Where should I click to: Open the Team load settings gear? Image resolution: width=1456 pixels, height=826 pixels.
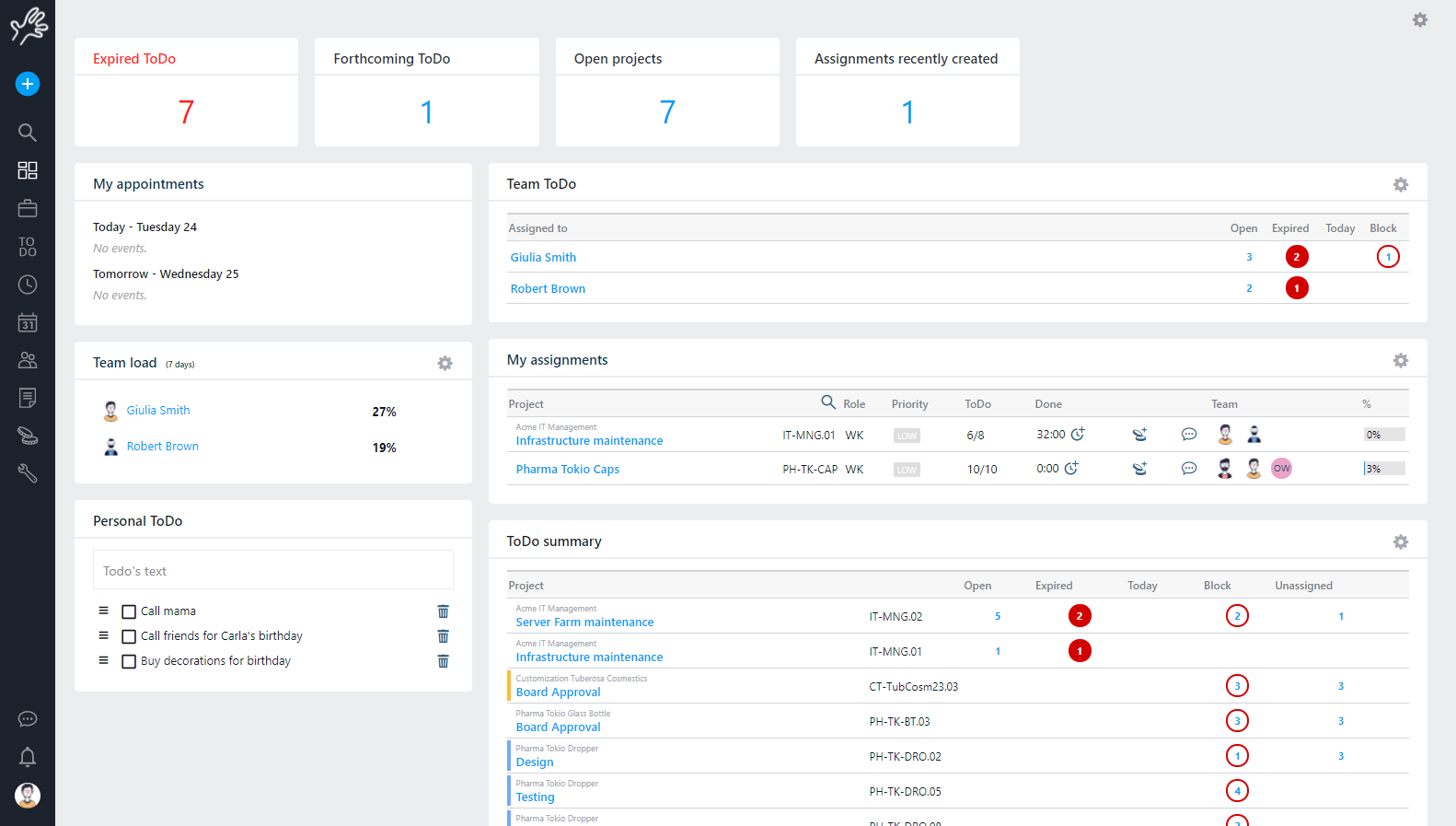(445, 364)
